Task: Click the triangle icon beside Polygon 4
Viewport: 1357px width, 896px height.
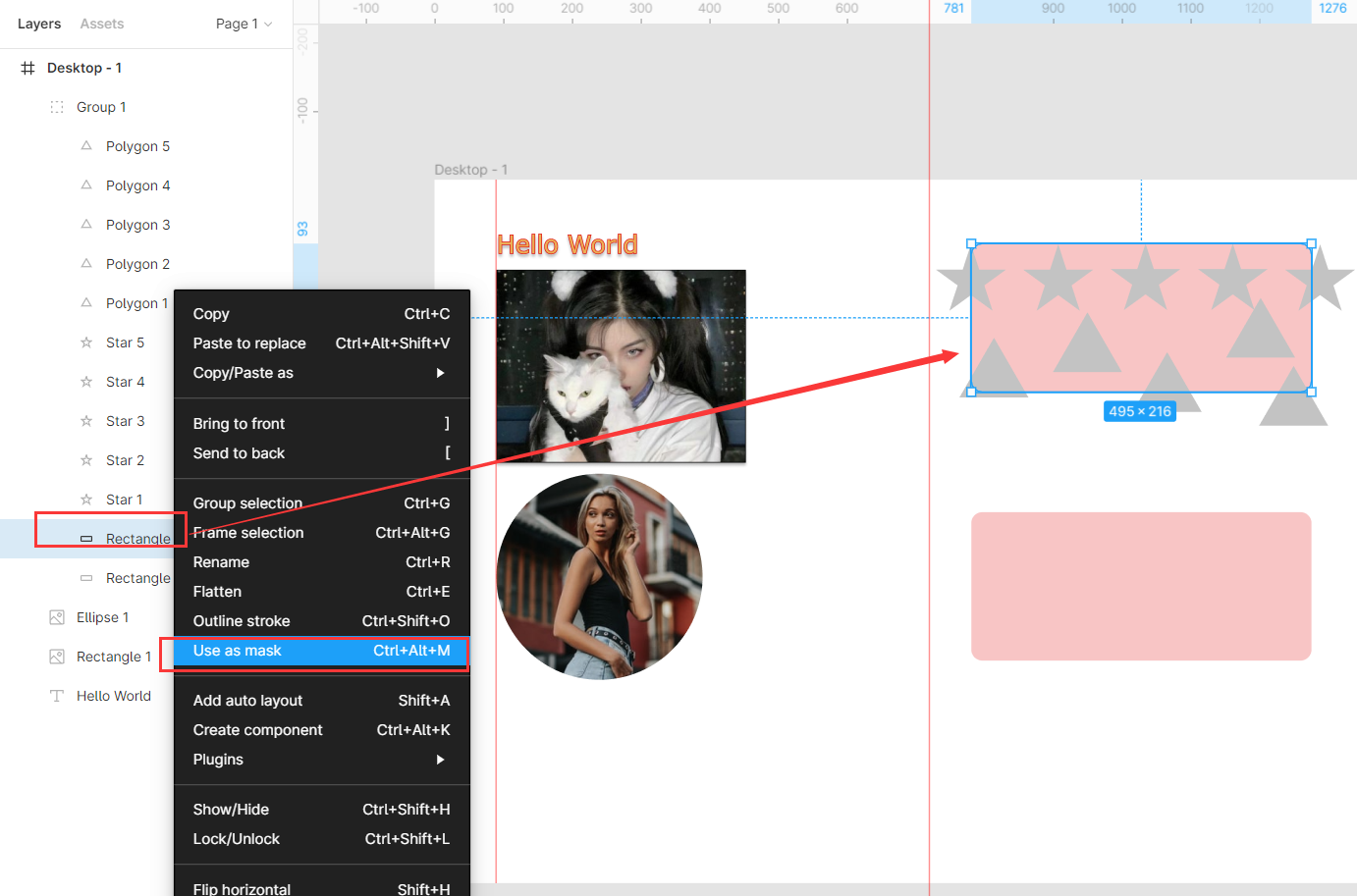Action: click(x=86, y=184)
